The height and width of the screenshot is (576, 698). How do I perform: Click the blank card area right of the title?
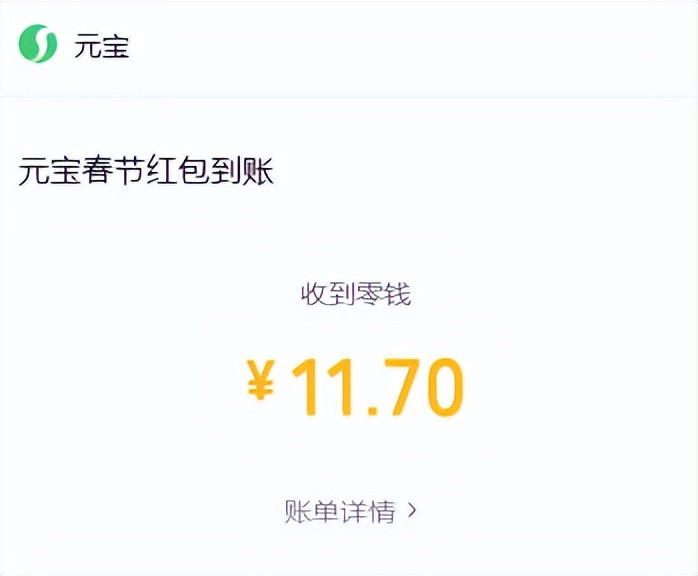[x=480, y=172]
